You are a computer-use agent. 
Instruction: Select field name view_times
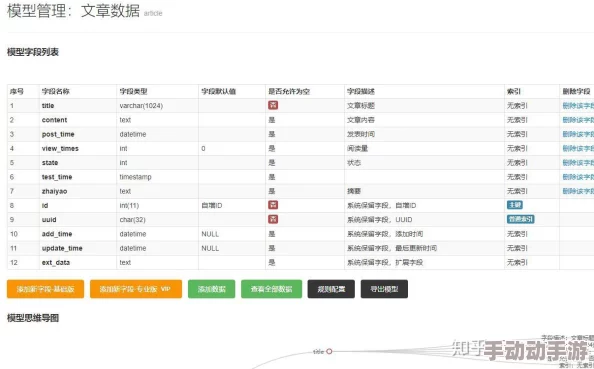point(60,149)
